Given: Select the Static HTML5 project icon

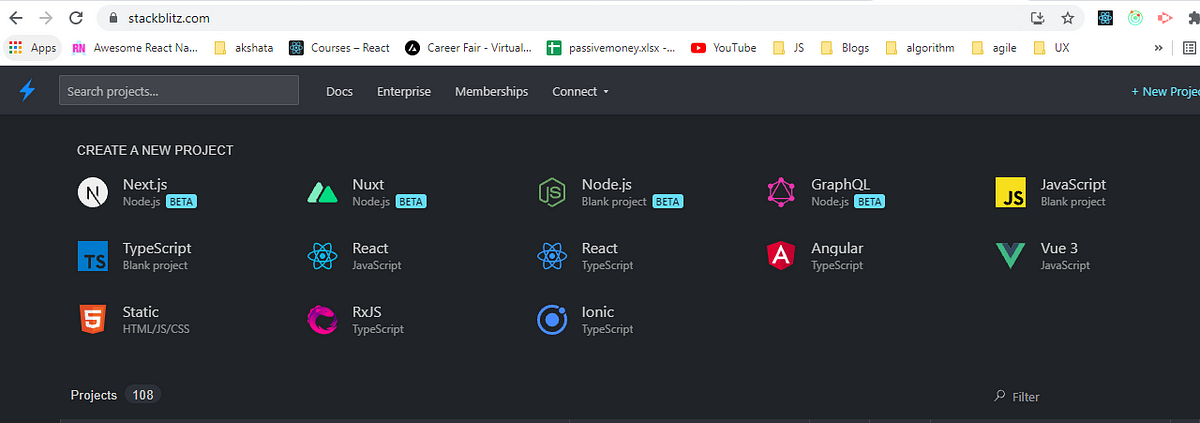Looking at the screenshot, I should 92,320.
